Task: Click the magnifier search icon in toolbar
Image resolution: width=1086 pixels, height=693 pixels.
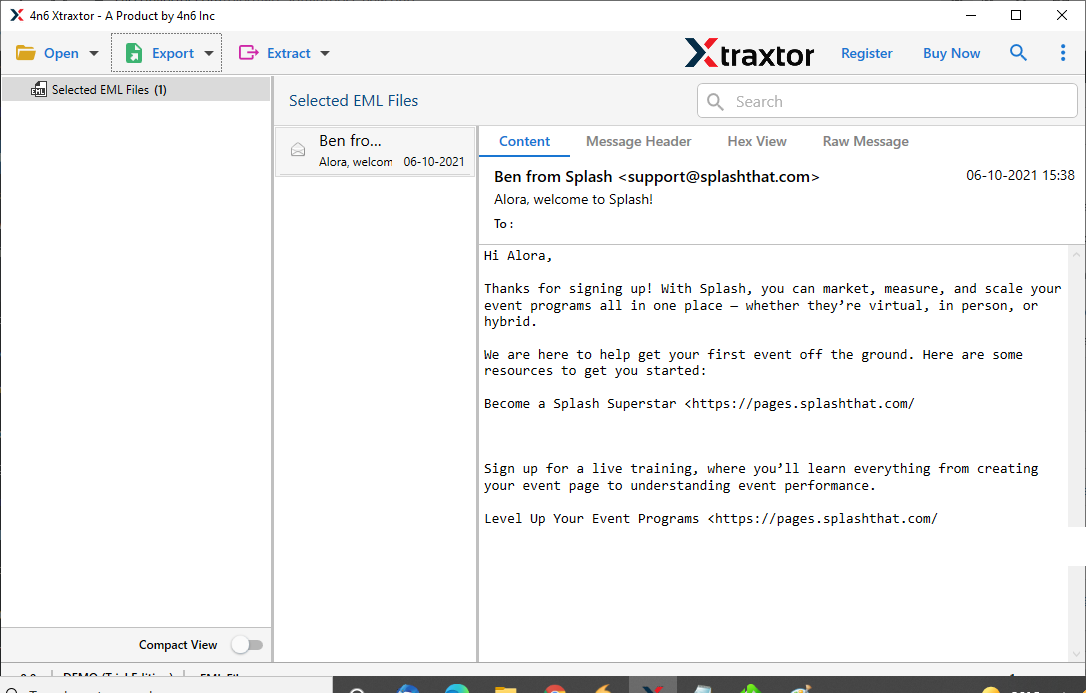Action: [x=1017, y=53]
